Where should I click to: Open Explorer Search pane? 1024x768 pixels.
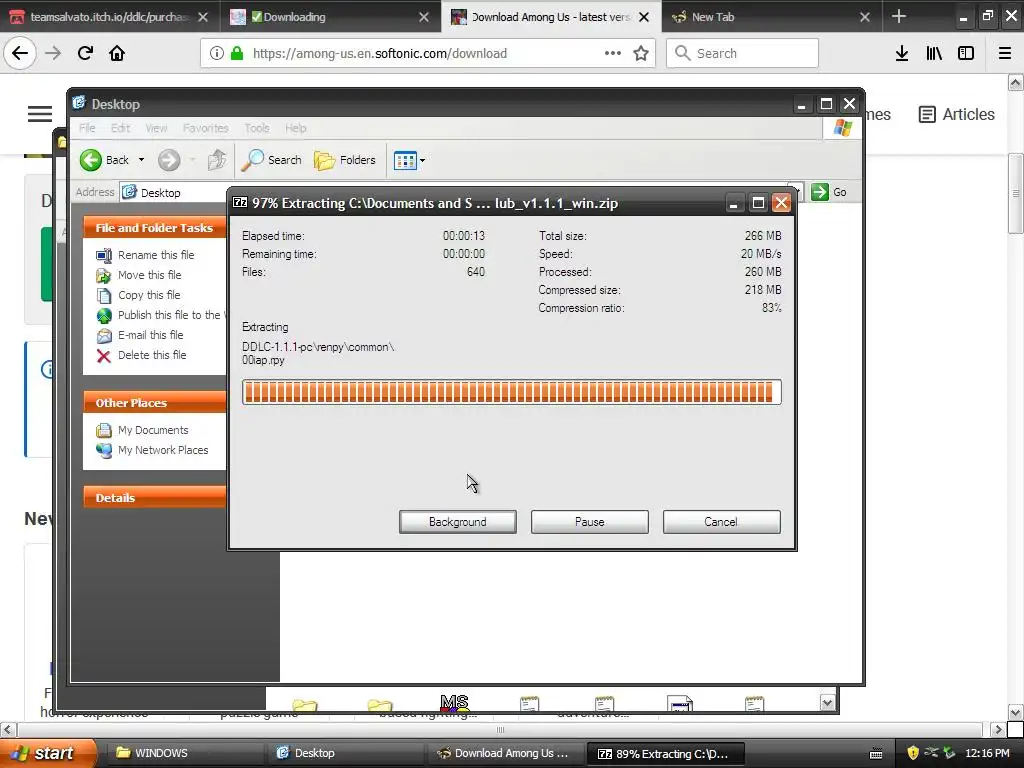click(272, 160)
